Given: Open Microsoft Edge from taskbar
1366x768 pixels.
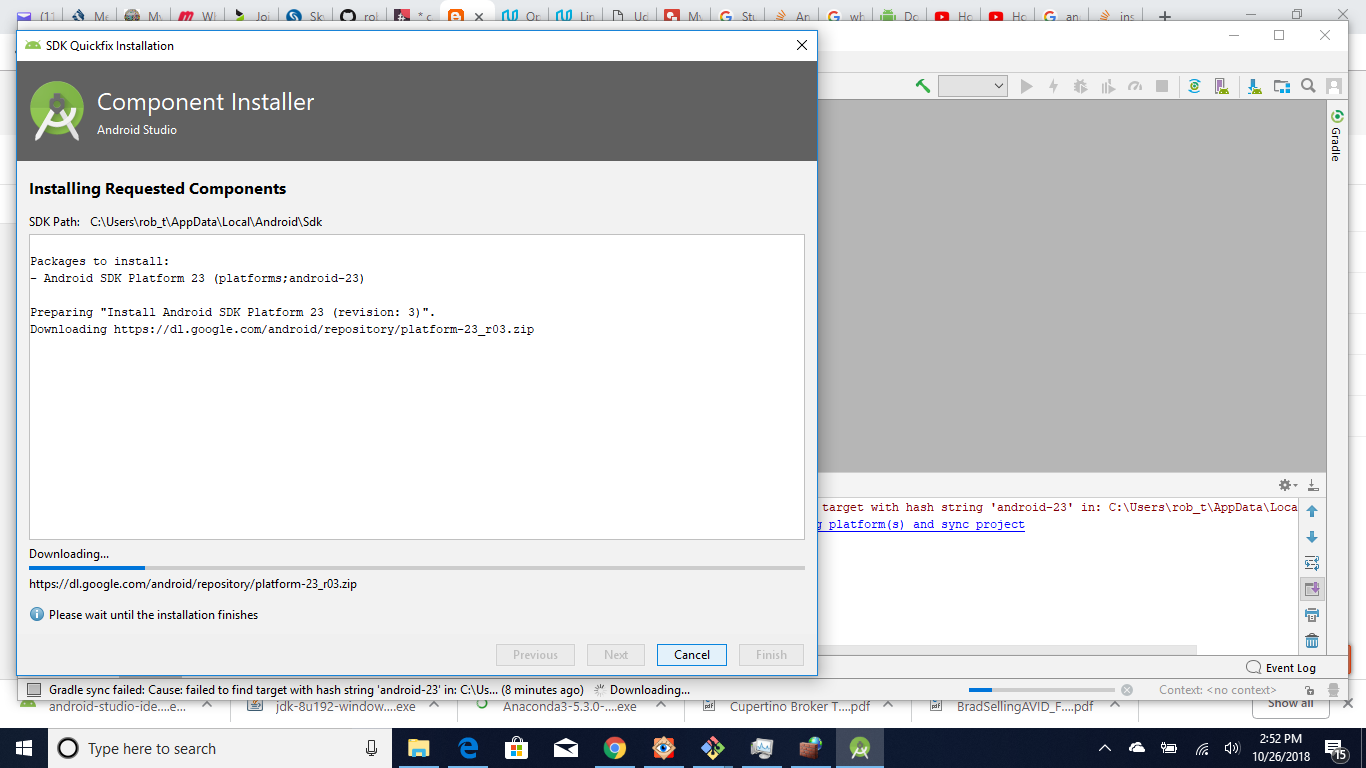Looking at the screenshot, I should pyautogui.click(x=467, y=748).
